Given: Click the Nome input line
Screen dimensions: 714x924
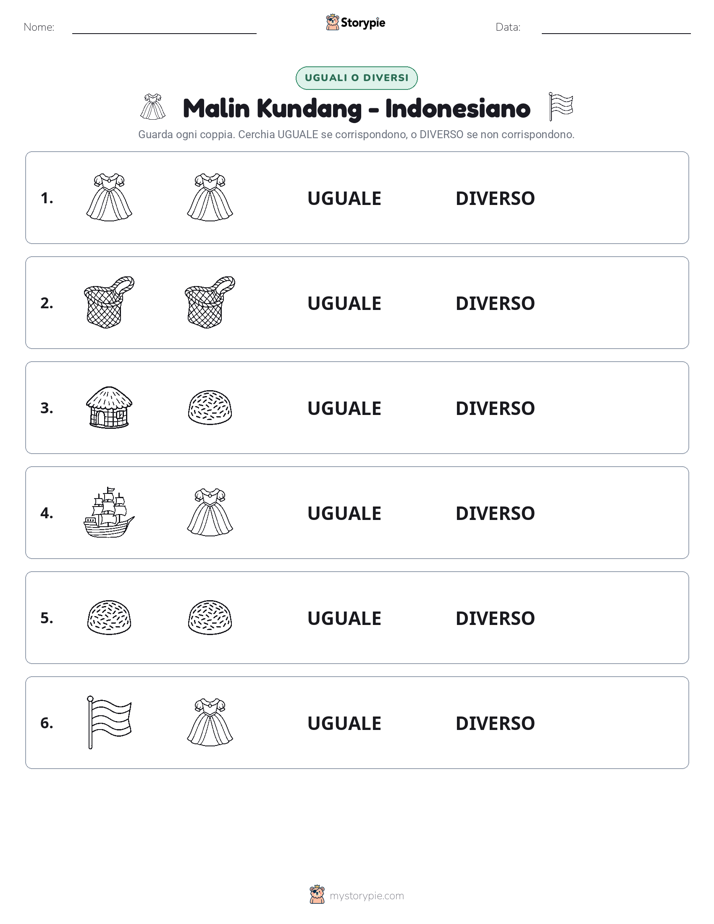Looking at the screenshot, I should [x=164, y=28].
